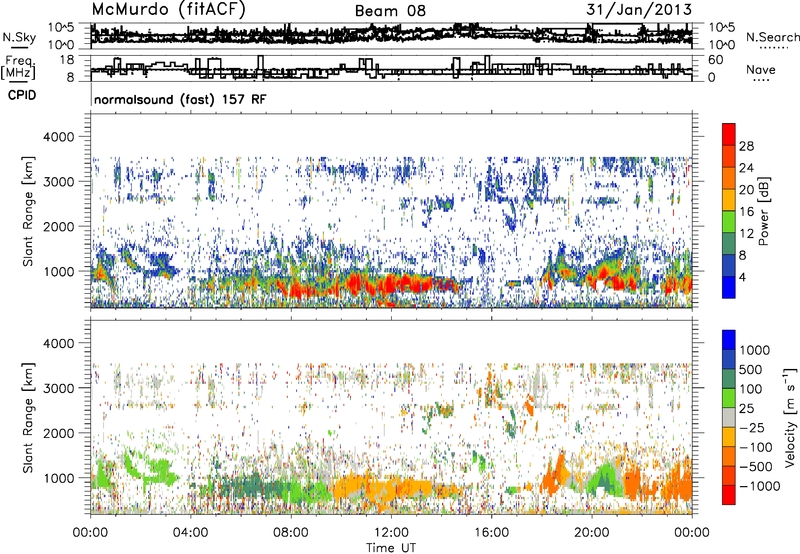Viewport: 800px width, 554px height.
Task: Click 'Slant Range [km]' label of power panel
Action: click(x=28, y=211)
